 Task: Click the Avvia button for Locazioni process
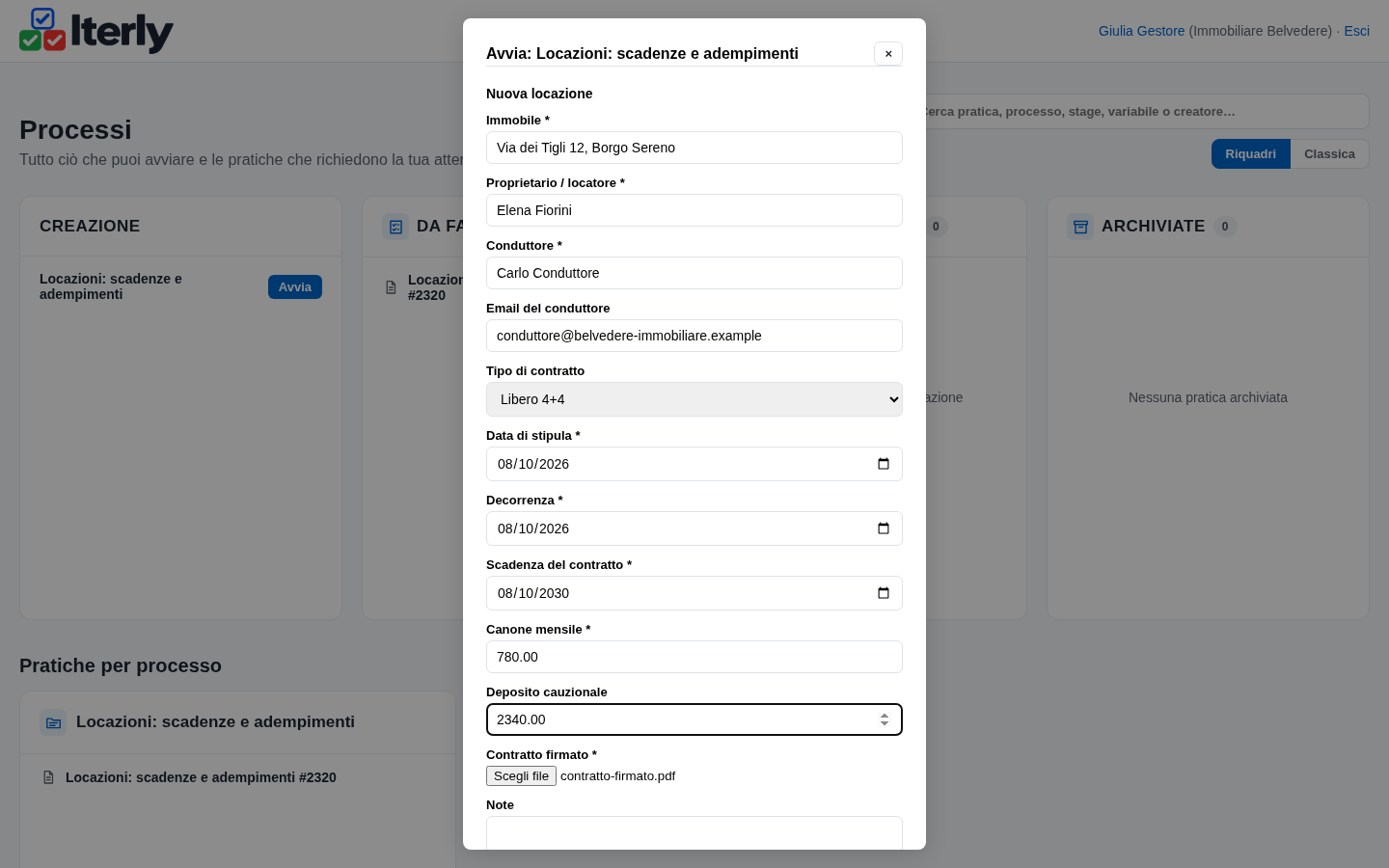point(295,287)
